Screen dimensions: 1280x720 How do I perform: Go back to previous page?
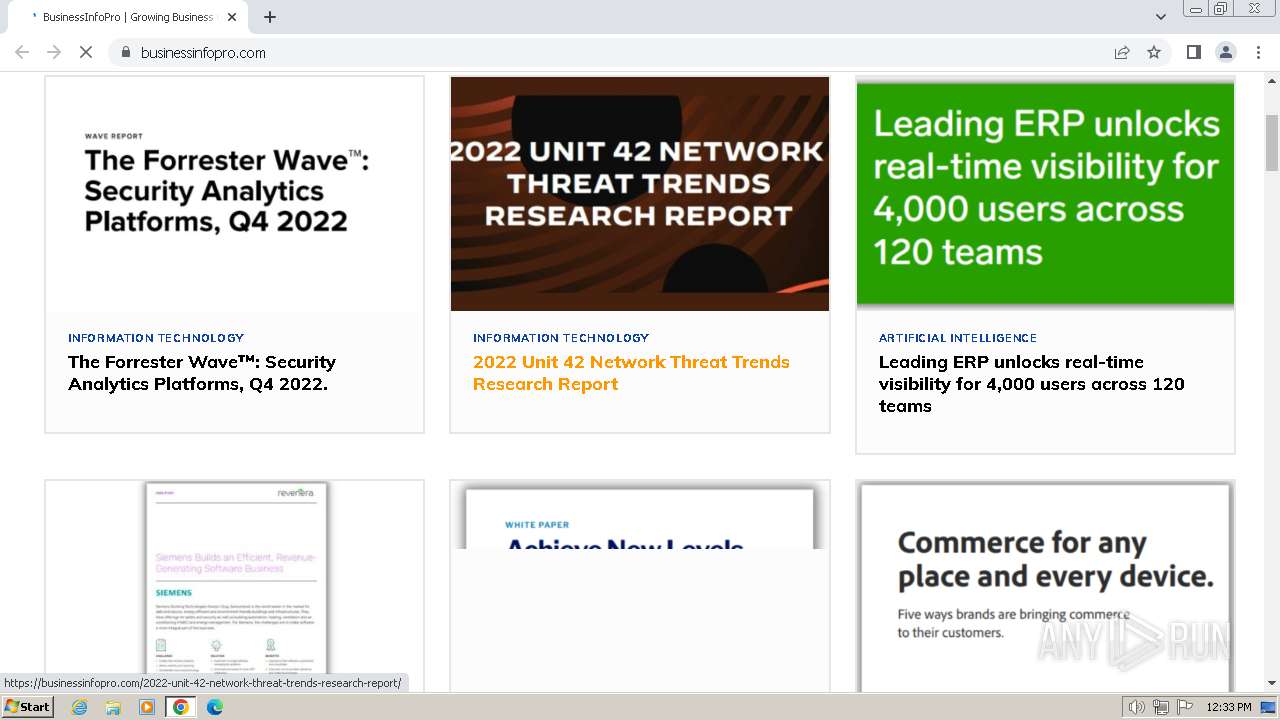tap(22, 52)
